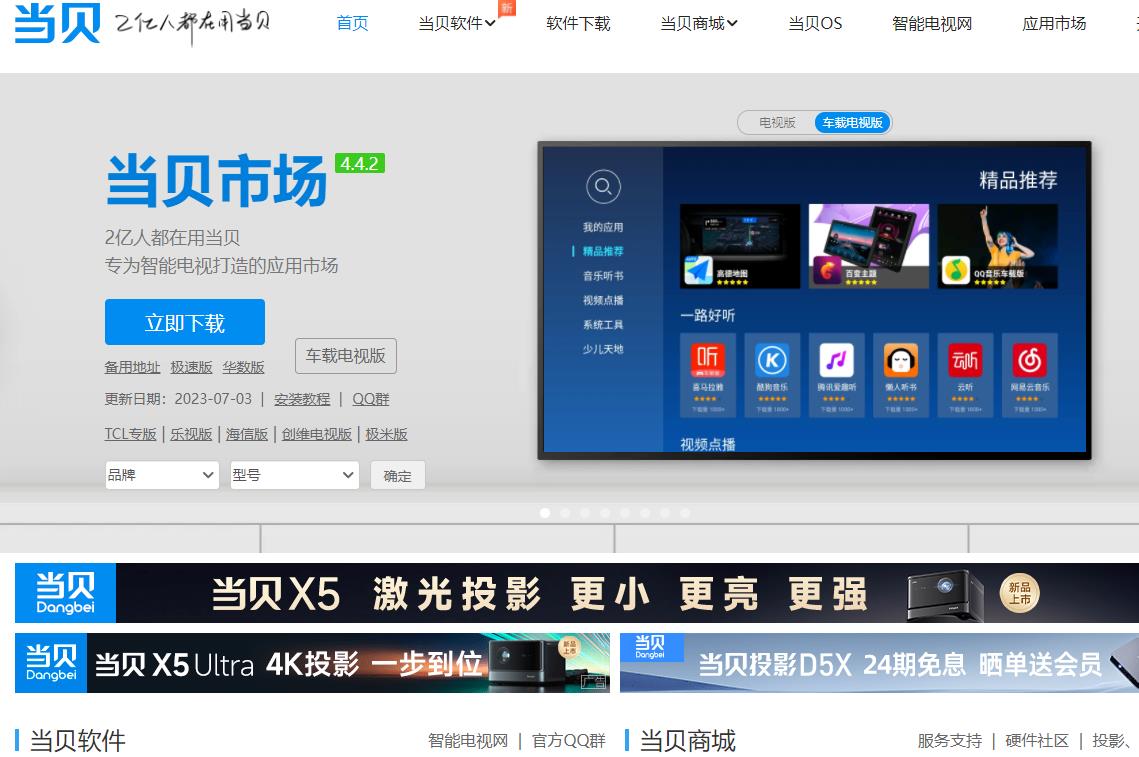The image size is (1139, 757).
Task: Open the TCL专版 link
Action: pyautogui.click(x=131, y=434)
